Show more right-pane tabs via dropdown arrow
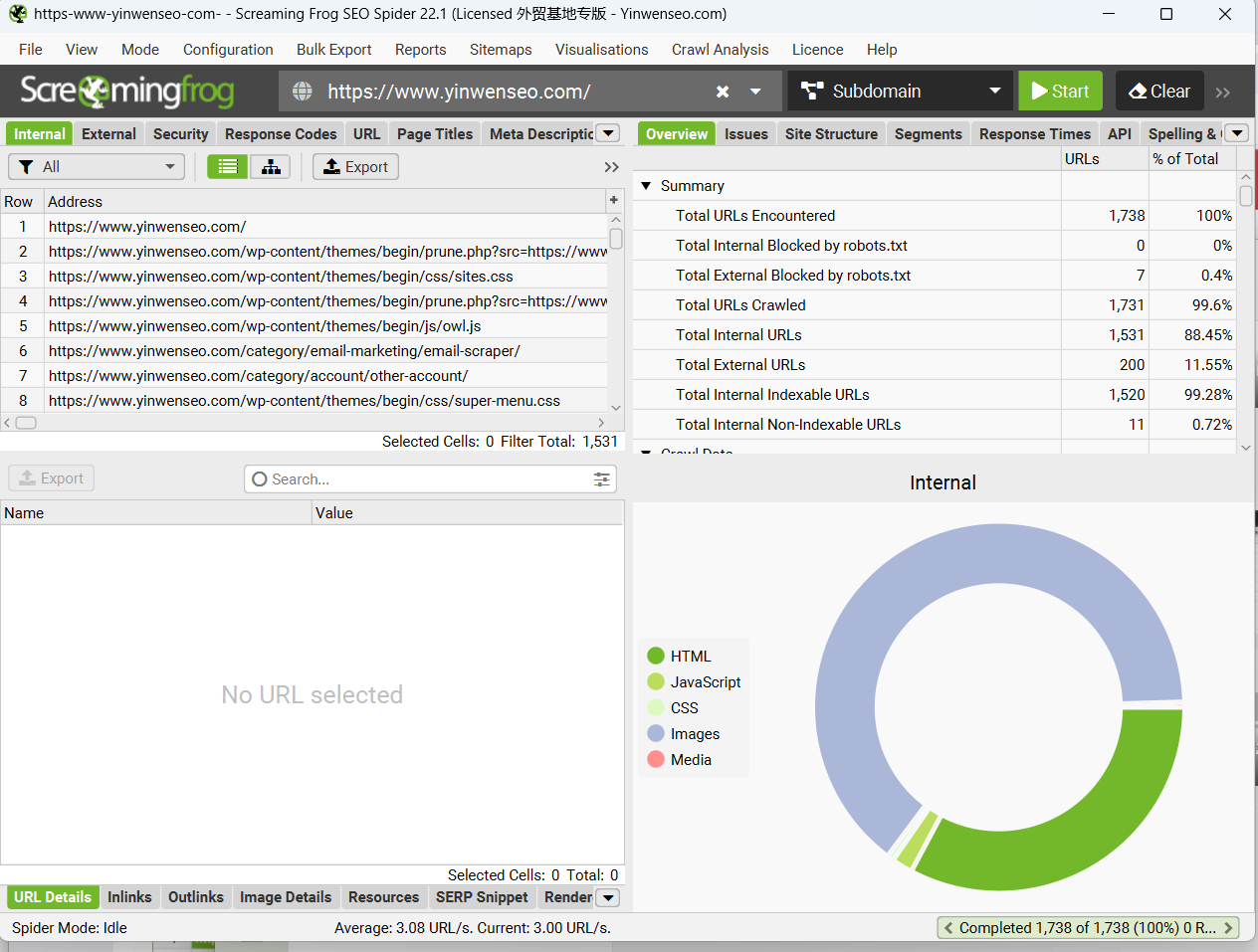The image size is (1258, 952). (1236, 133)
